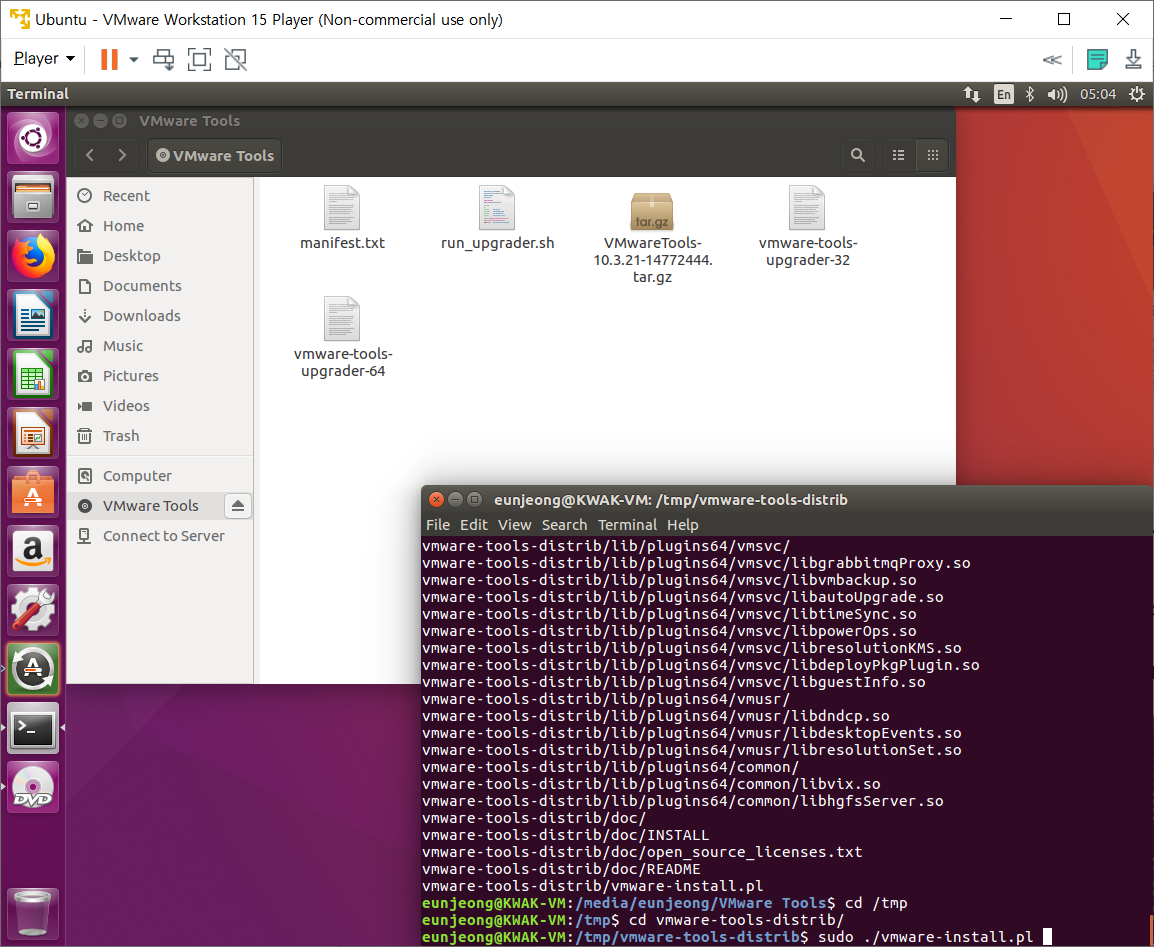Viewport: 1154px width, 947px height.
Task: Switch Files to list view
Action: [899, 155]
